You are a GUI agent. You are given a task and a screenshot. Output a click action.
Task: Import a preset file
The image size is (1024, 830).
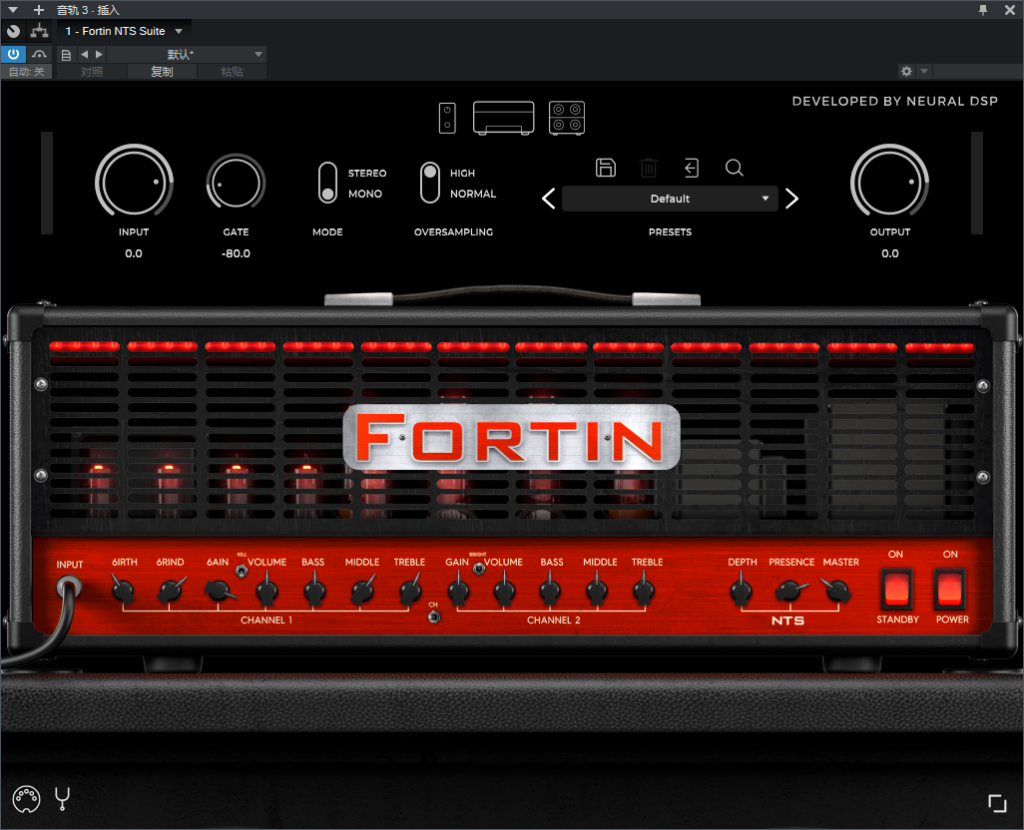[691, 168]
